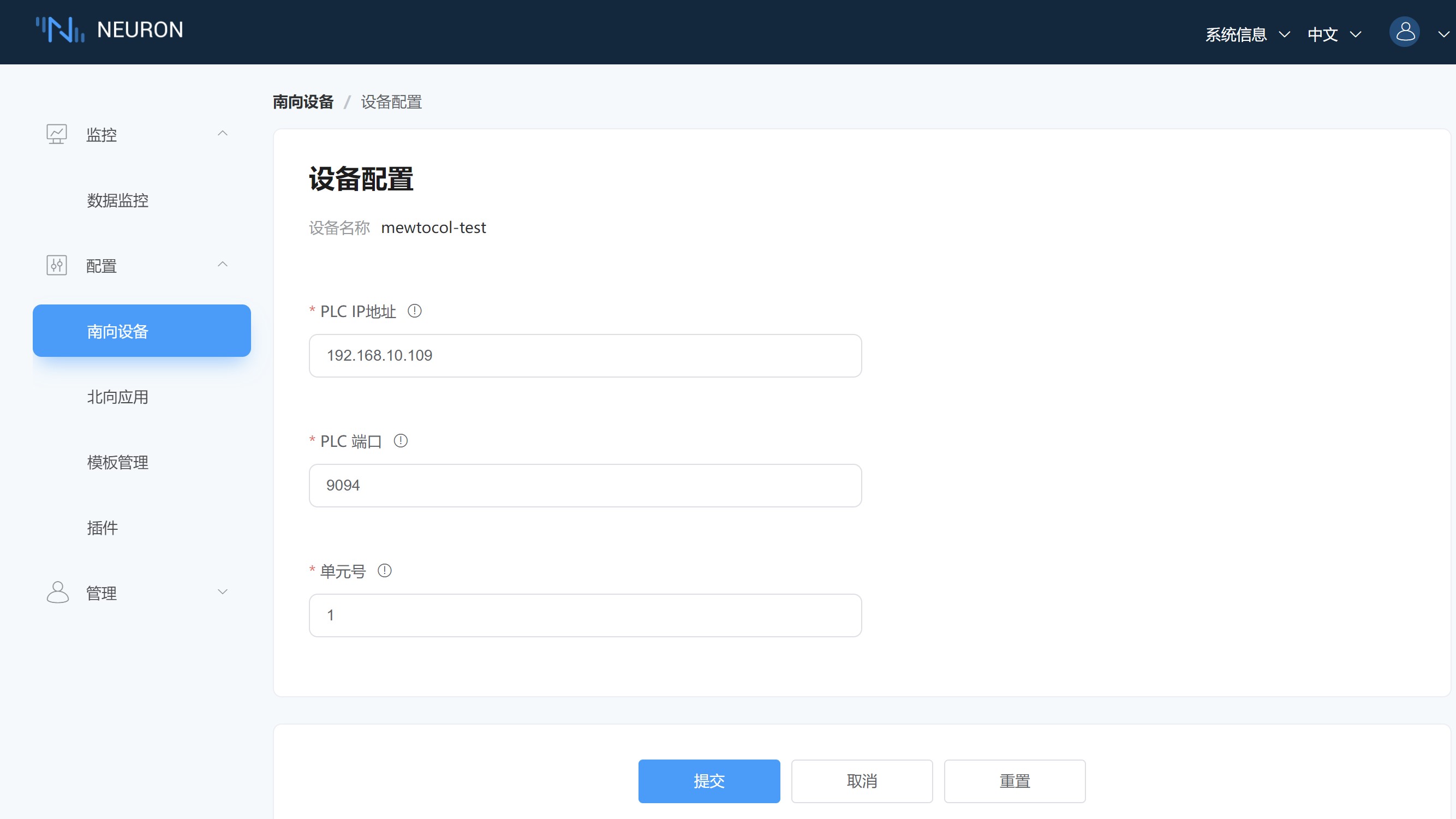Screen dimensions: 1456x819
Task: Click the 重置 reset button
Action: (x=1014, y=781)
